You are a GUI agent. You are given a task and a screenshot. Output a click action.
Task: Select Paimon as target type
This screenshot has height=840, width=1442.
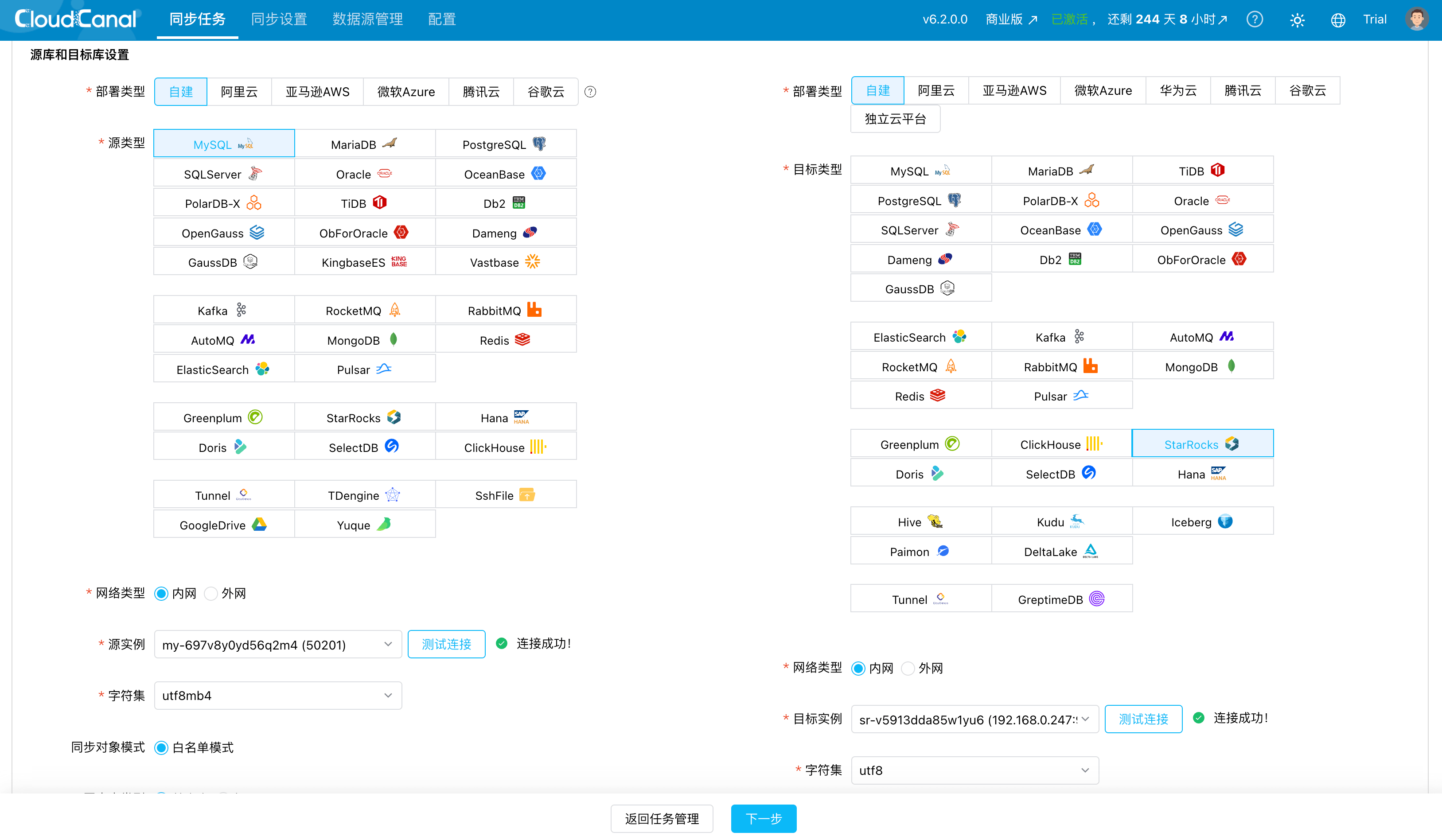coord(921,551)
